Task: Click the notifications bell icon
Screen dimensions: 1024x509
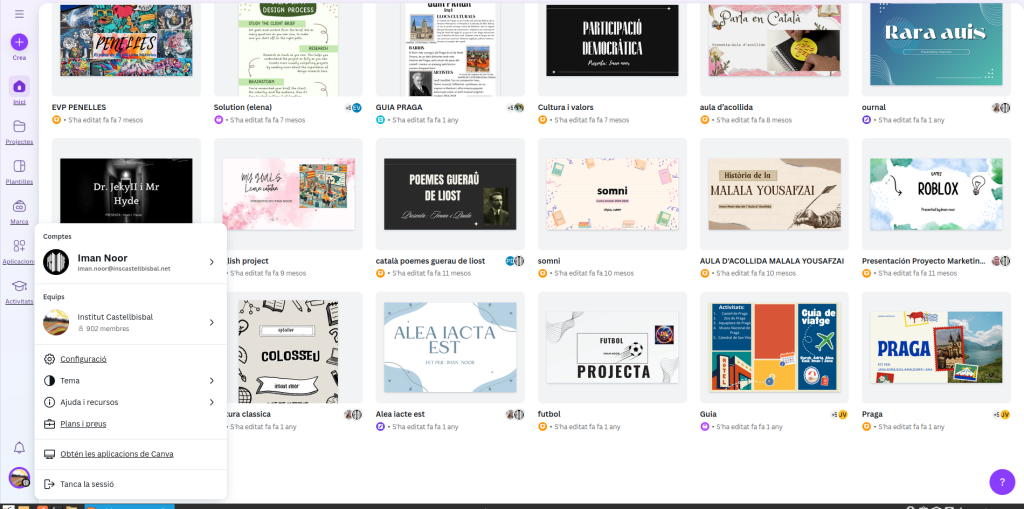Action: click(19, 447)
